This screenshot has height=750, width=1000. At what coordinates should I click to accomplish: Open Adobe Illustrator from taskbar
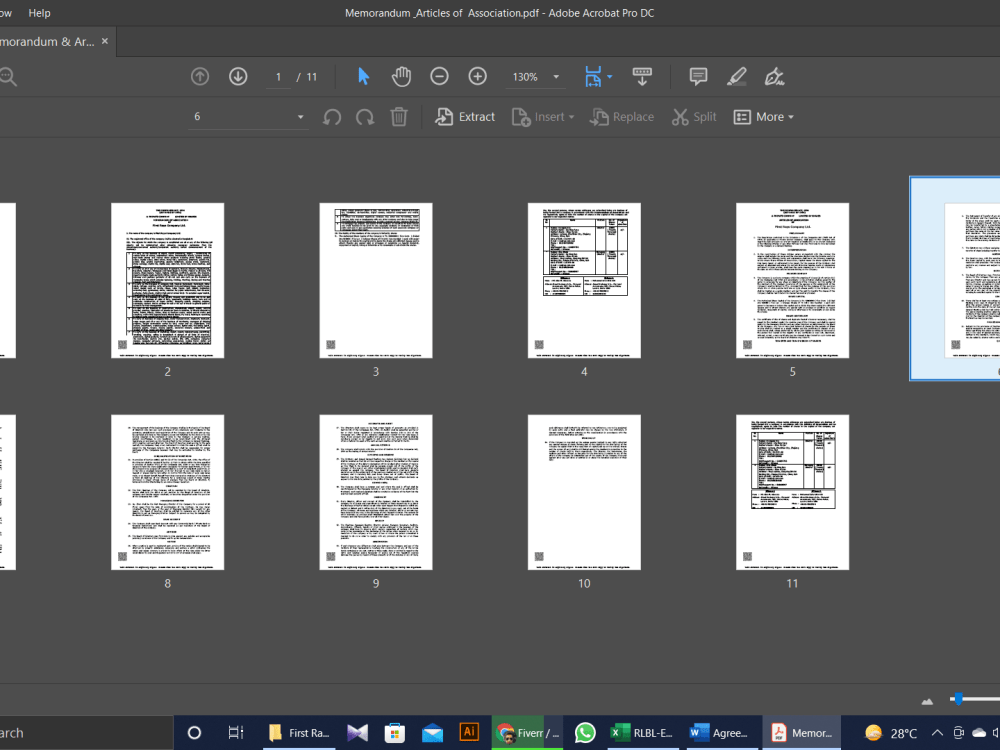coord(469,732)
